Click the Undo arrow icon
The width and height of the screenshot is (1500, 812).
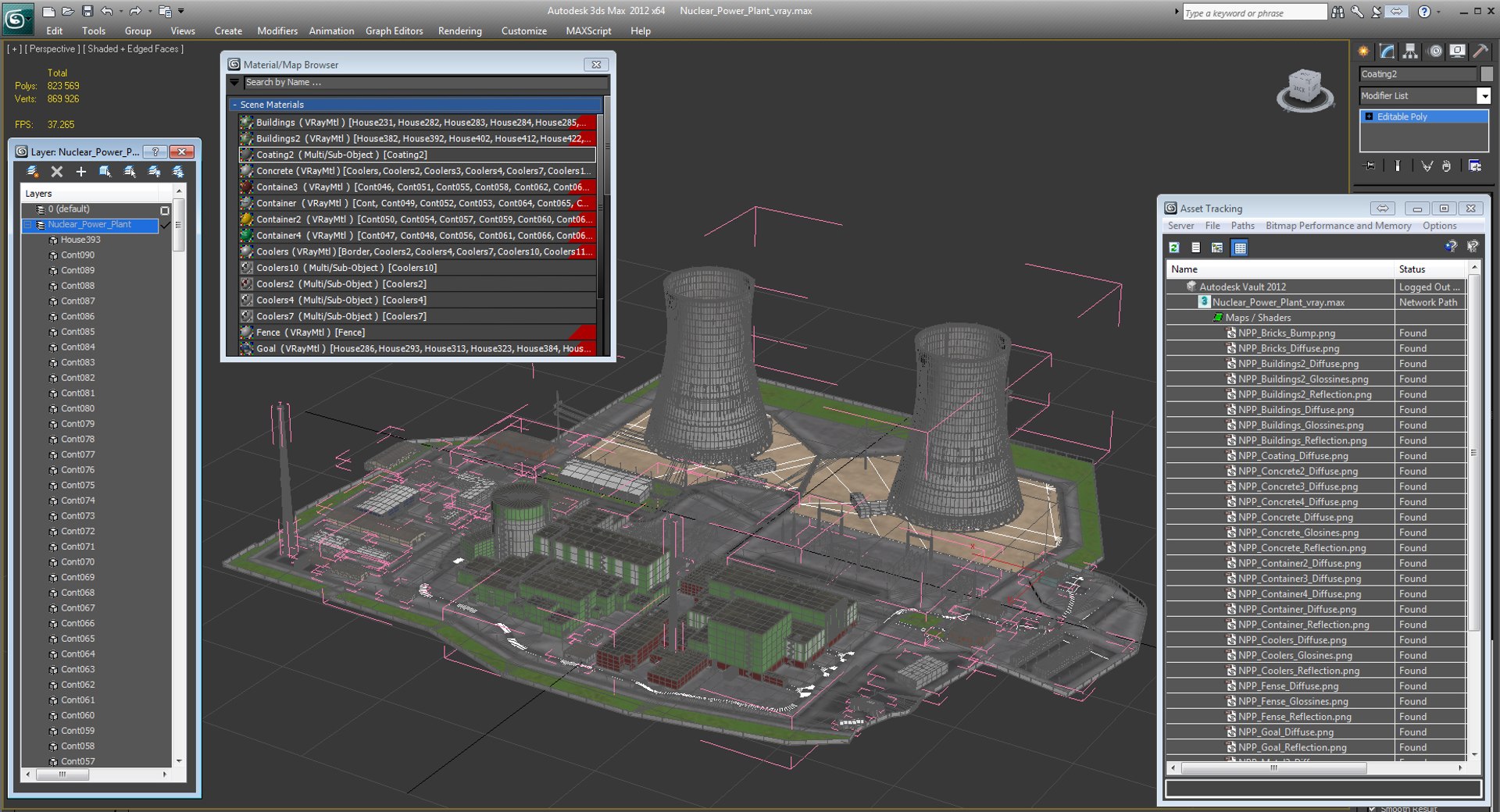click(x=107, y=12)
